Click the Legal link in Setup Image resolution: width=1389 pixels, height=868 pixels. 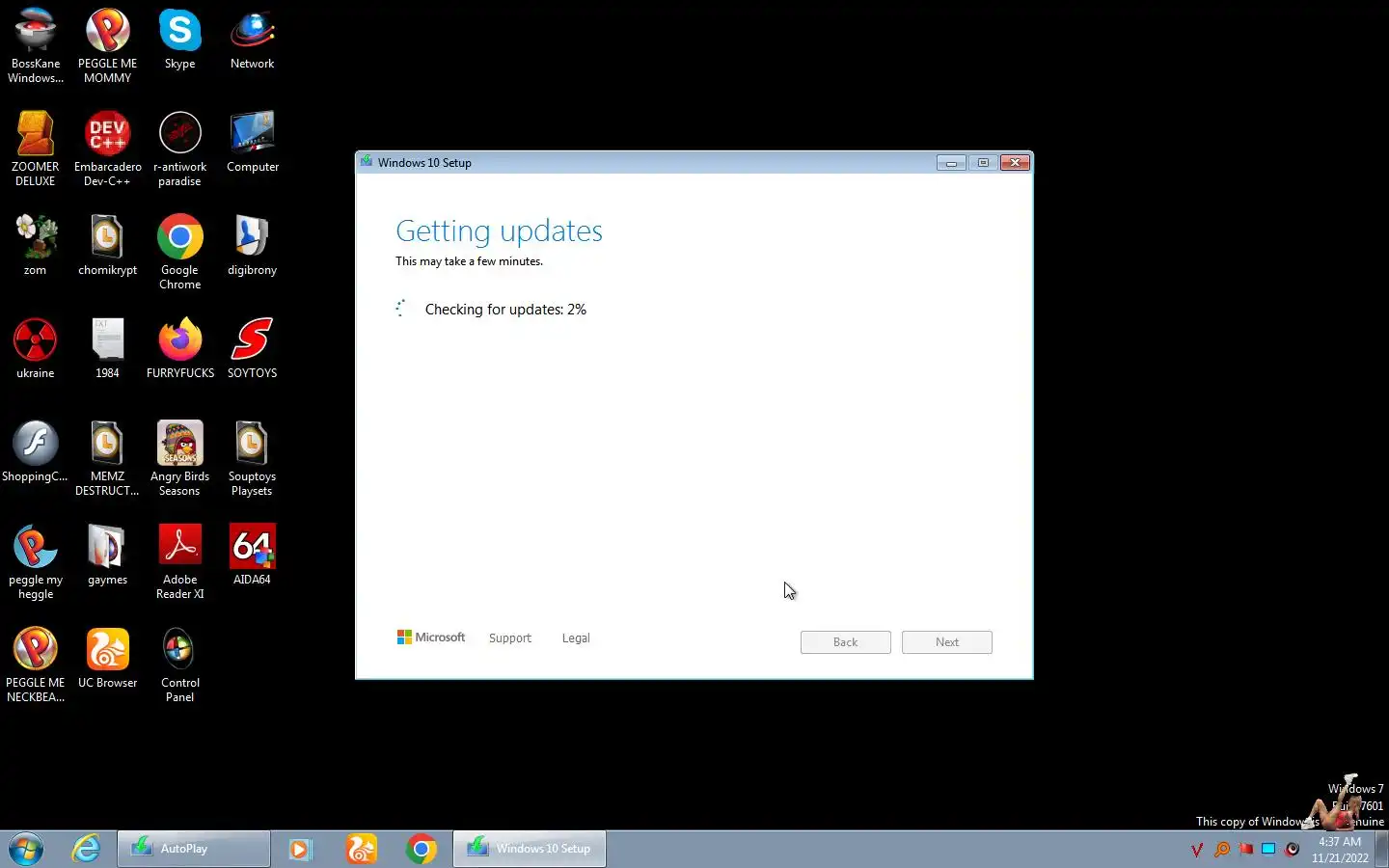(576, 638)
